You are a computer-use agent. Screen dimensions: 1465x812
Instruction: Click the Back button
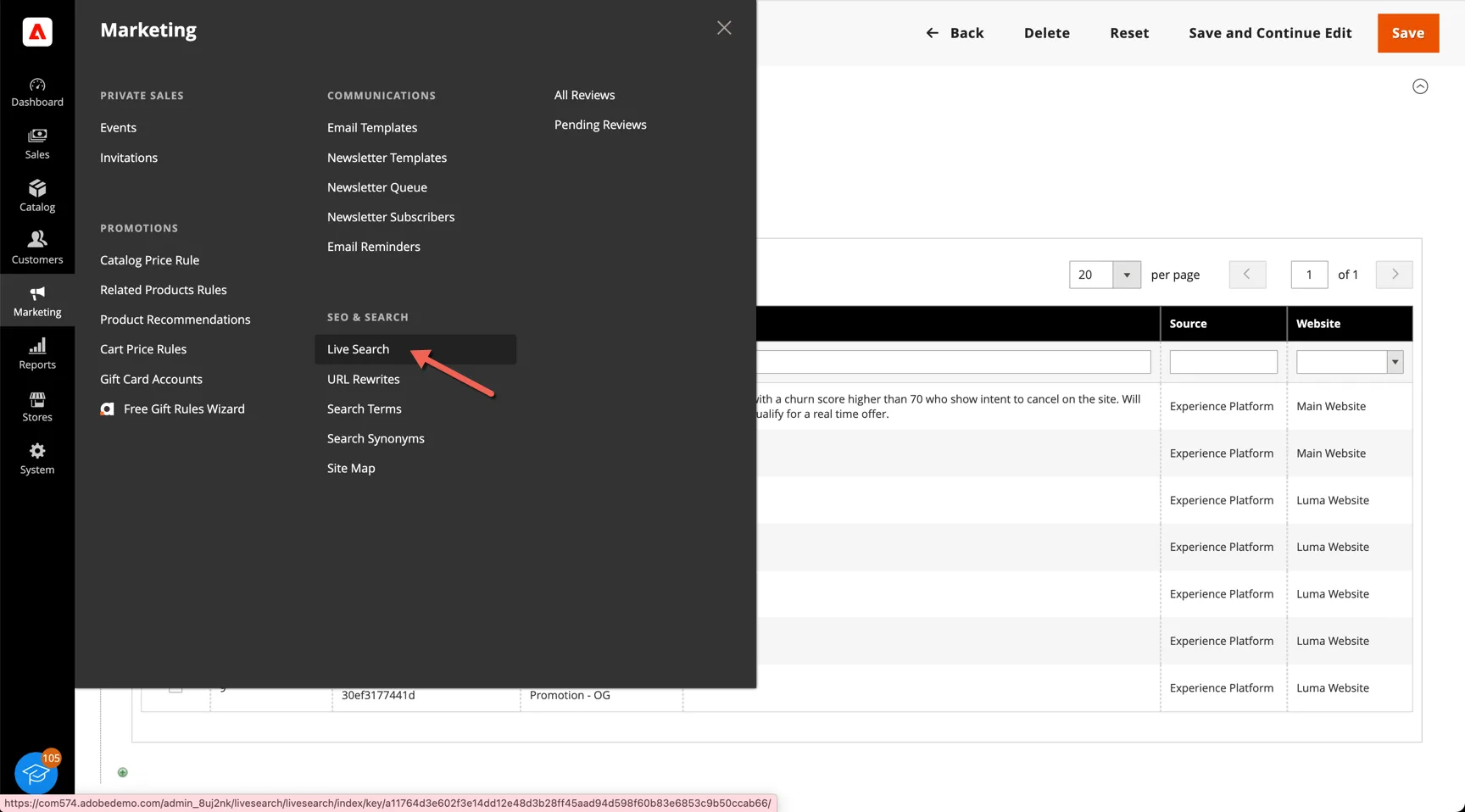tap(955, 33)
